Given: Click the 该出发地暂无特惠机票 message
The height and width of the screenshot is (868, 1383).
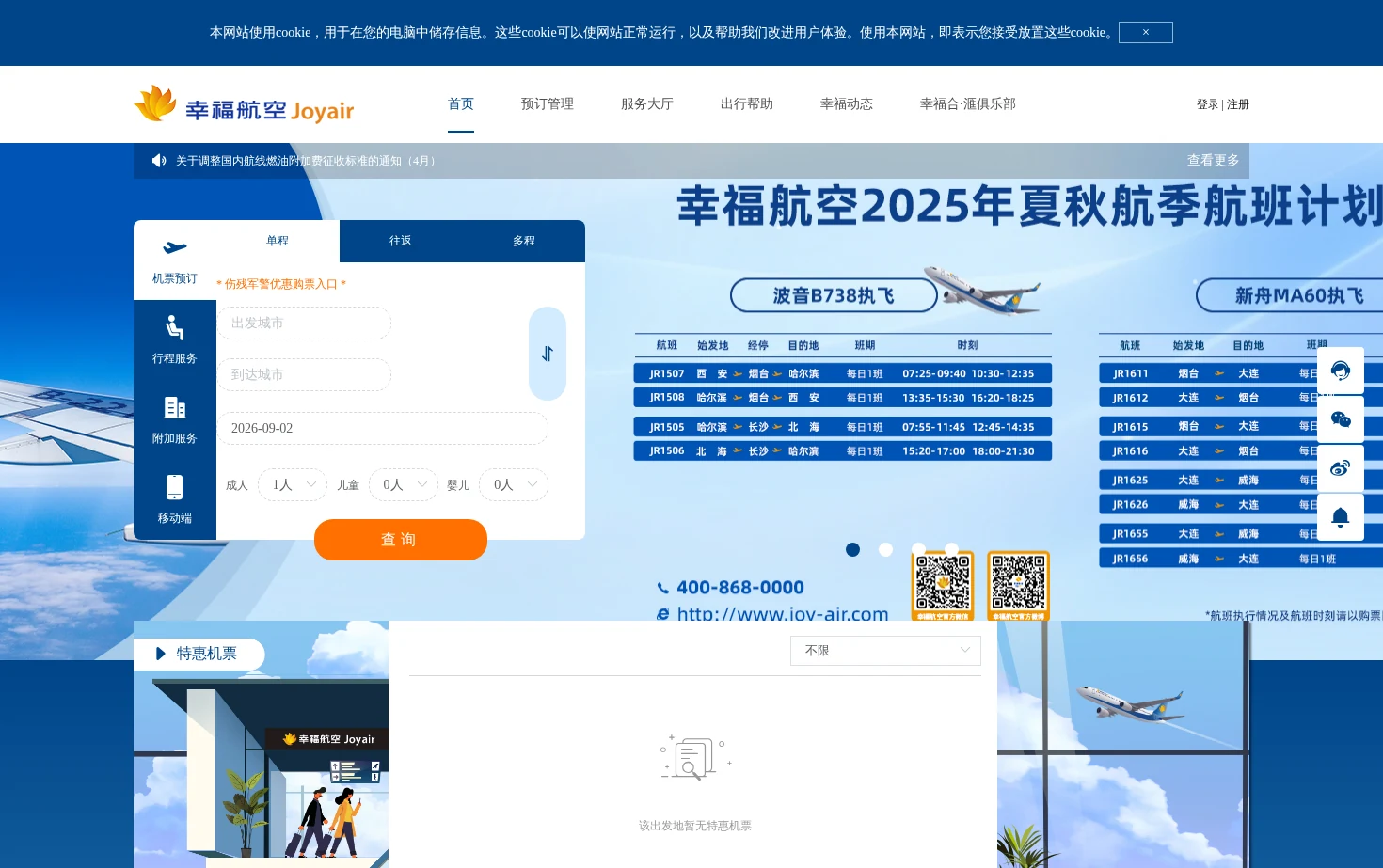Looking at the screenshot, I should click(695, 826).
